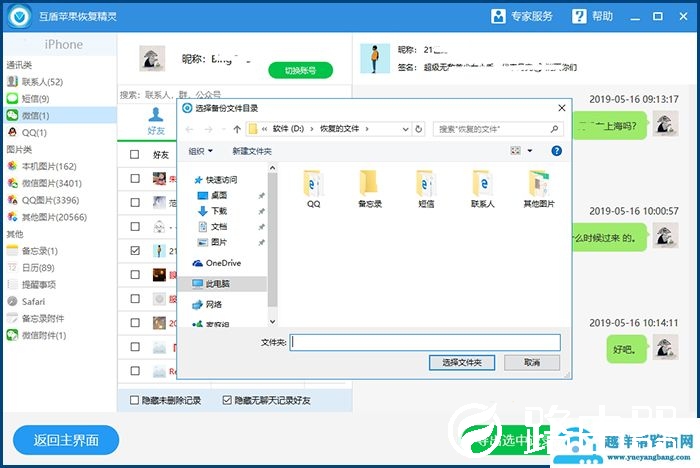The width and height of the screenshot is (700, 468).
Task: Select the 备忘录 folder
Action: click(370, 189)
